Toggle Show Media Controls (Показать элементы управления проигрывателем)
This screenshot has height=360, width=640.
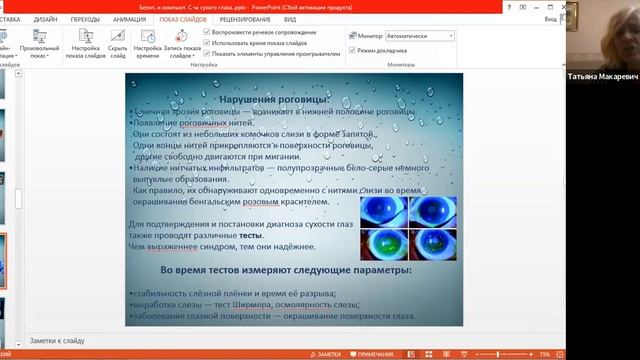(207, 53)
